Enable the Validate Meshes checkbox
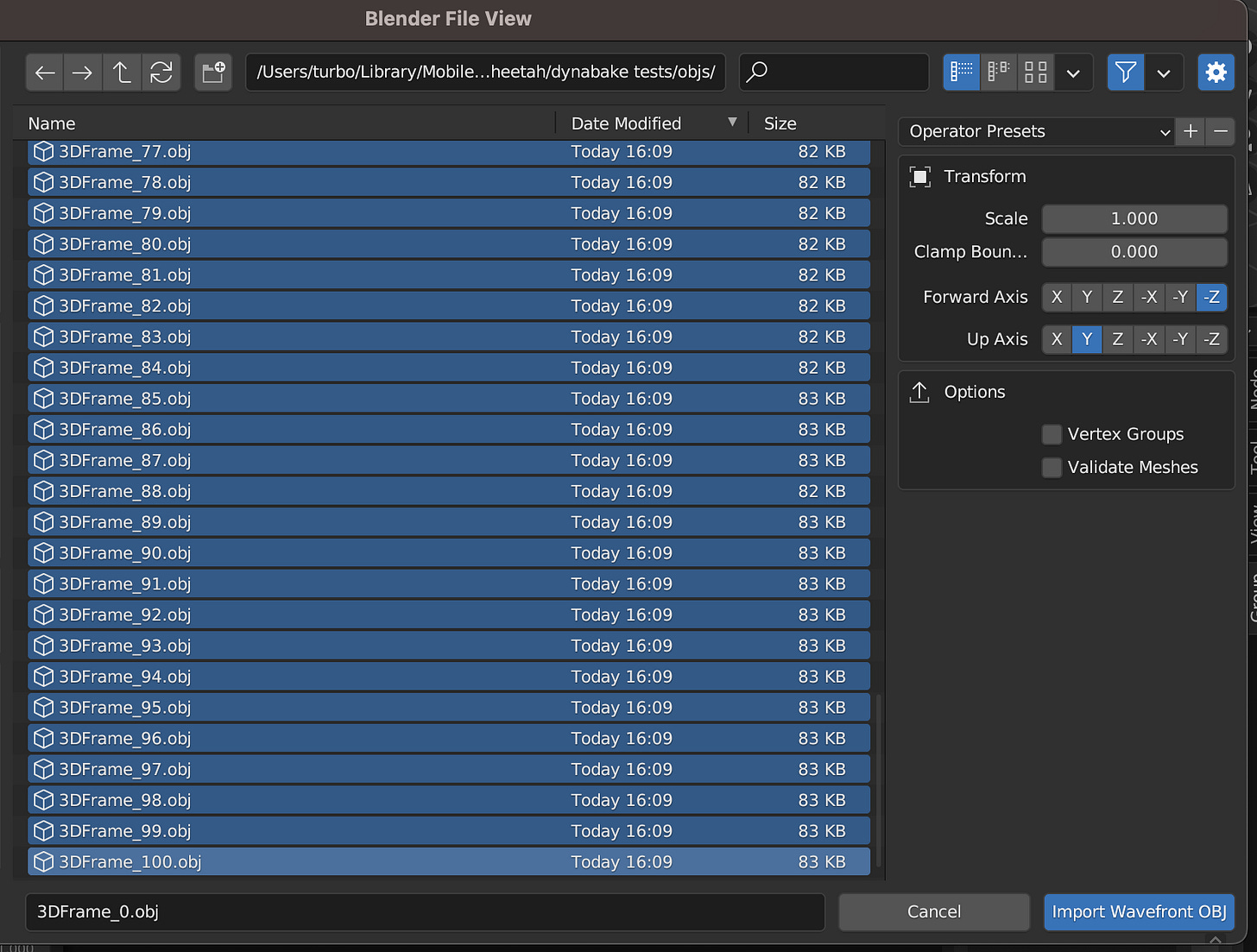The image size is (1257, 952). pos(1052,468)
